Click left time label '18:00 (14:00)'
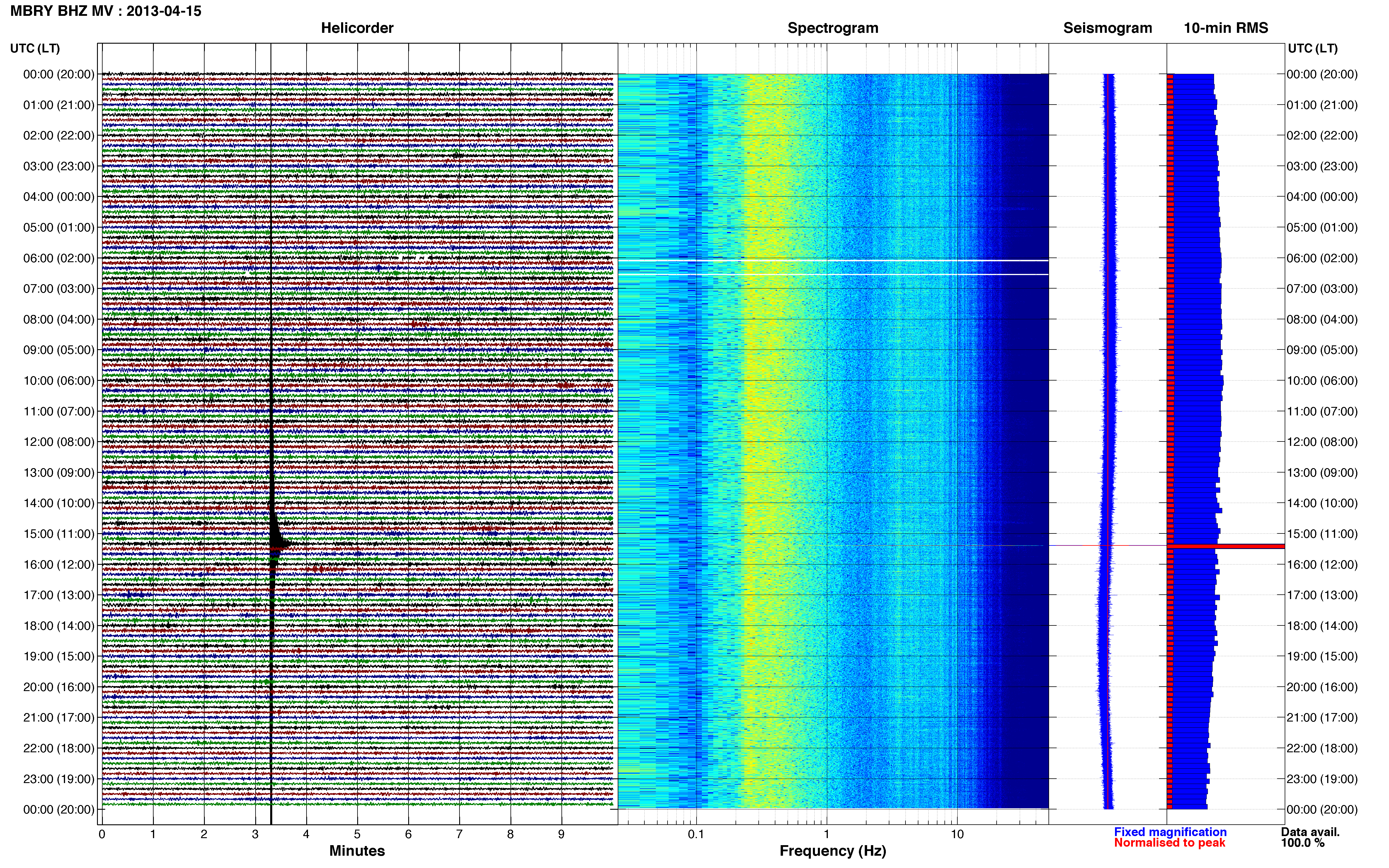The width and height of the screenshot is (1389, 868). [59, 626]
